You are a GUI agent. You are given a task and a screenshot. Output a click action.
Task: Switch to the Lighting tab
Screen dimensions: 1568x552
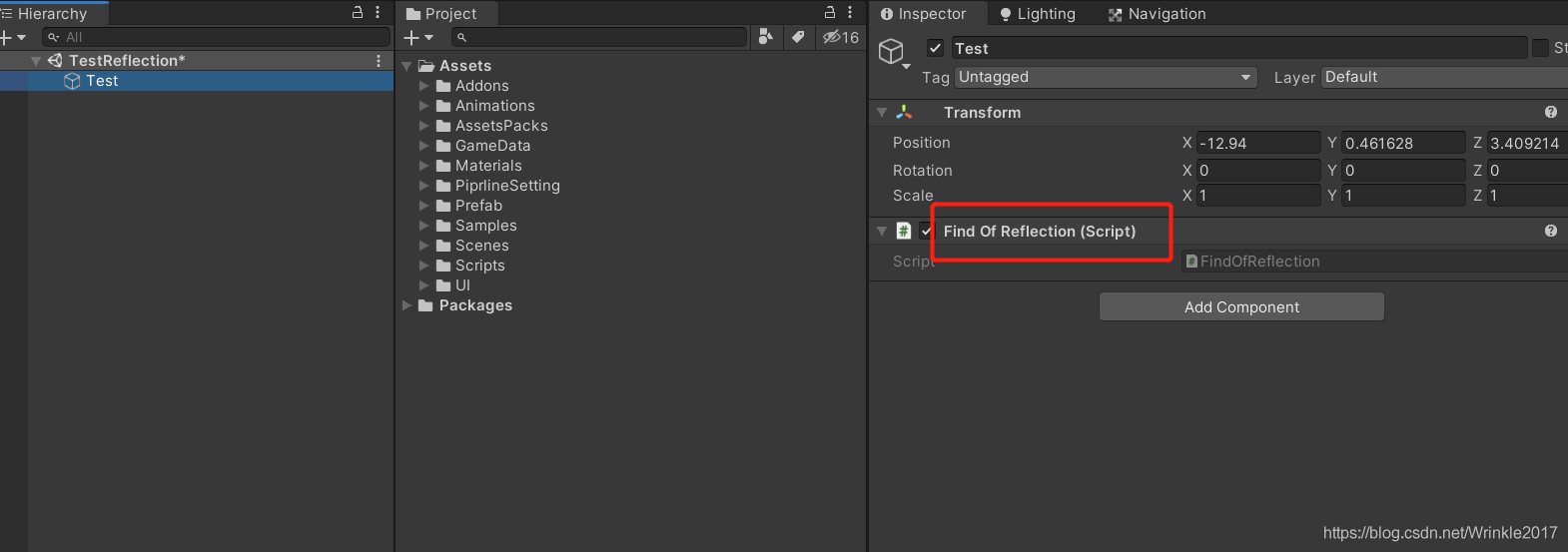(x=1038, y=14)
